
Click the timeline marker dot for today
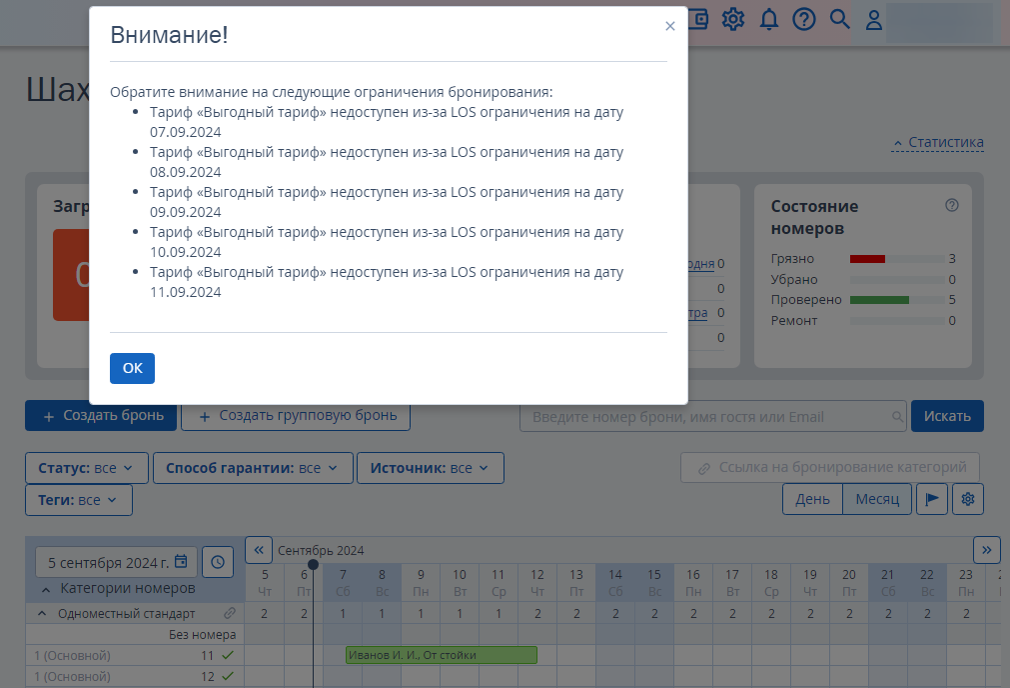coord(313,564)
